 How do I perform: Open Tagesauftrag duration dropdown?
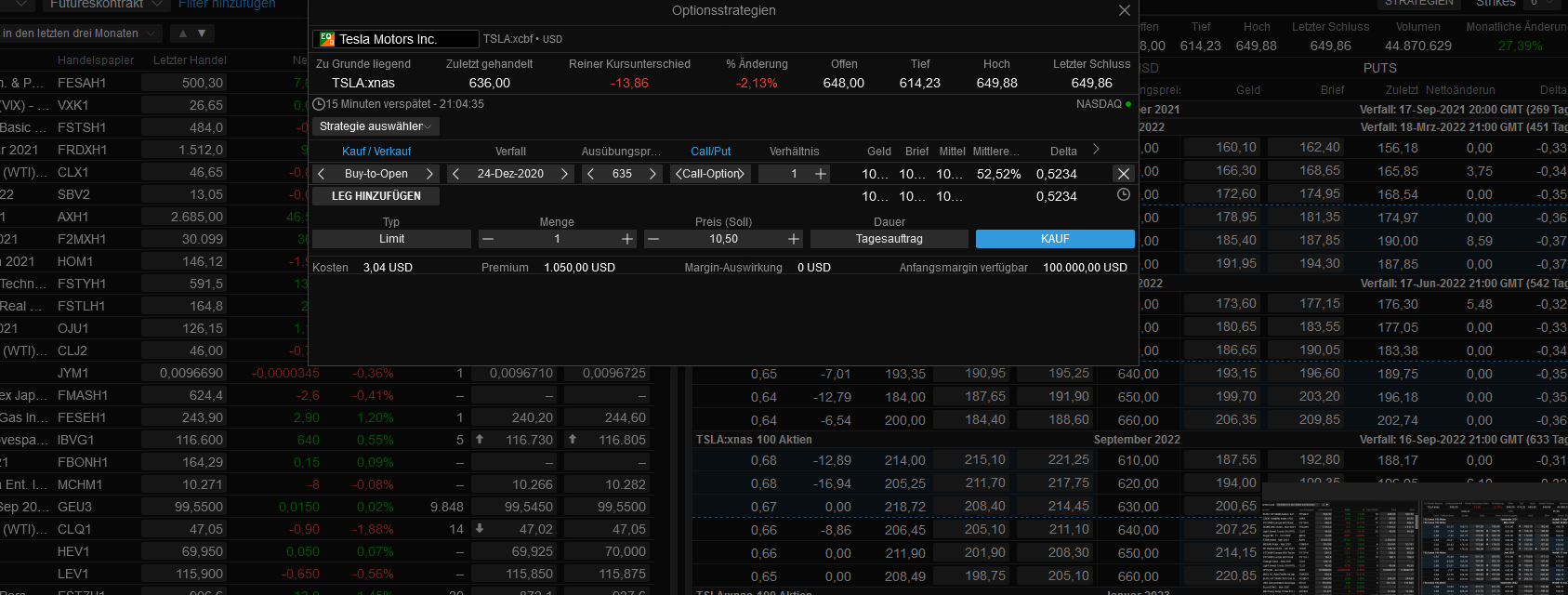(889, 239)
